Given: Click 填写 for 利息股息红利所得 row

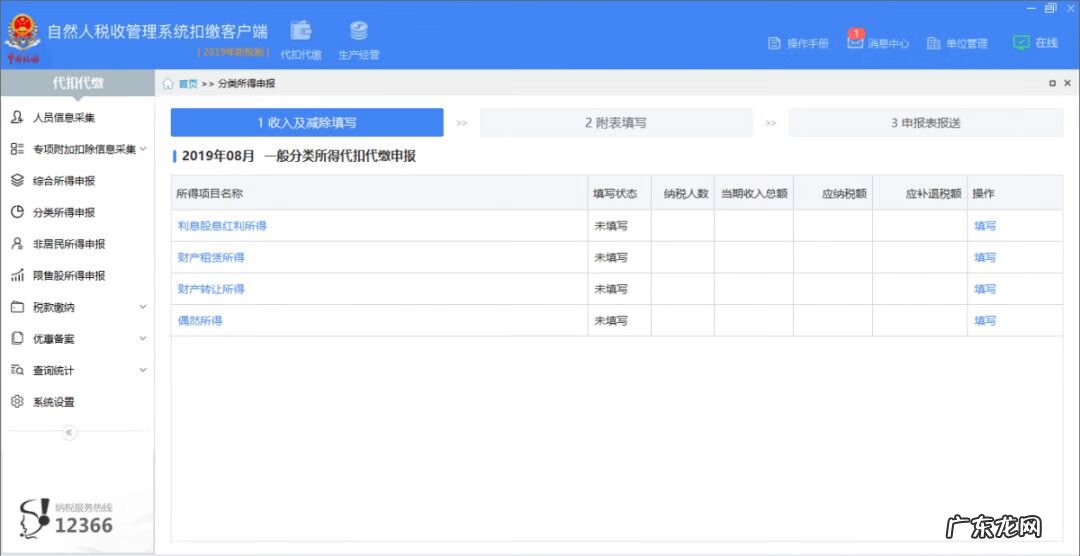Looking at the screenshot, I should [x=985, y=226].
